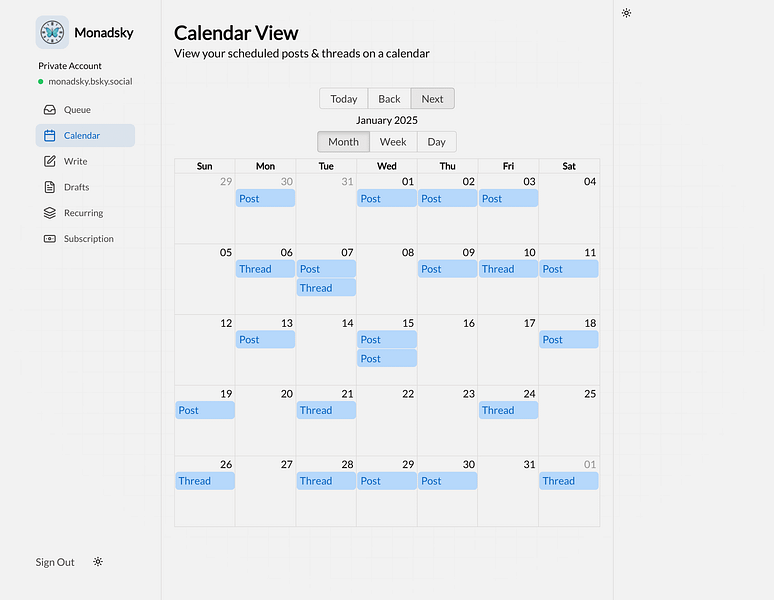Sign Out of the account
The width and height of the screenshot is (774, 600).
(55, 562)
